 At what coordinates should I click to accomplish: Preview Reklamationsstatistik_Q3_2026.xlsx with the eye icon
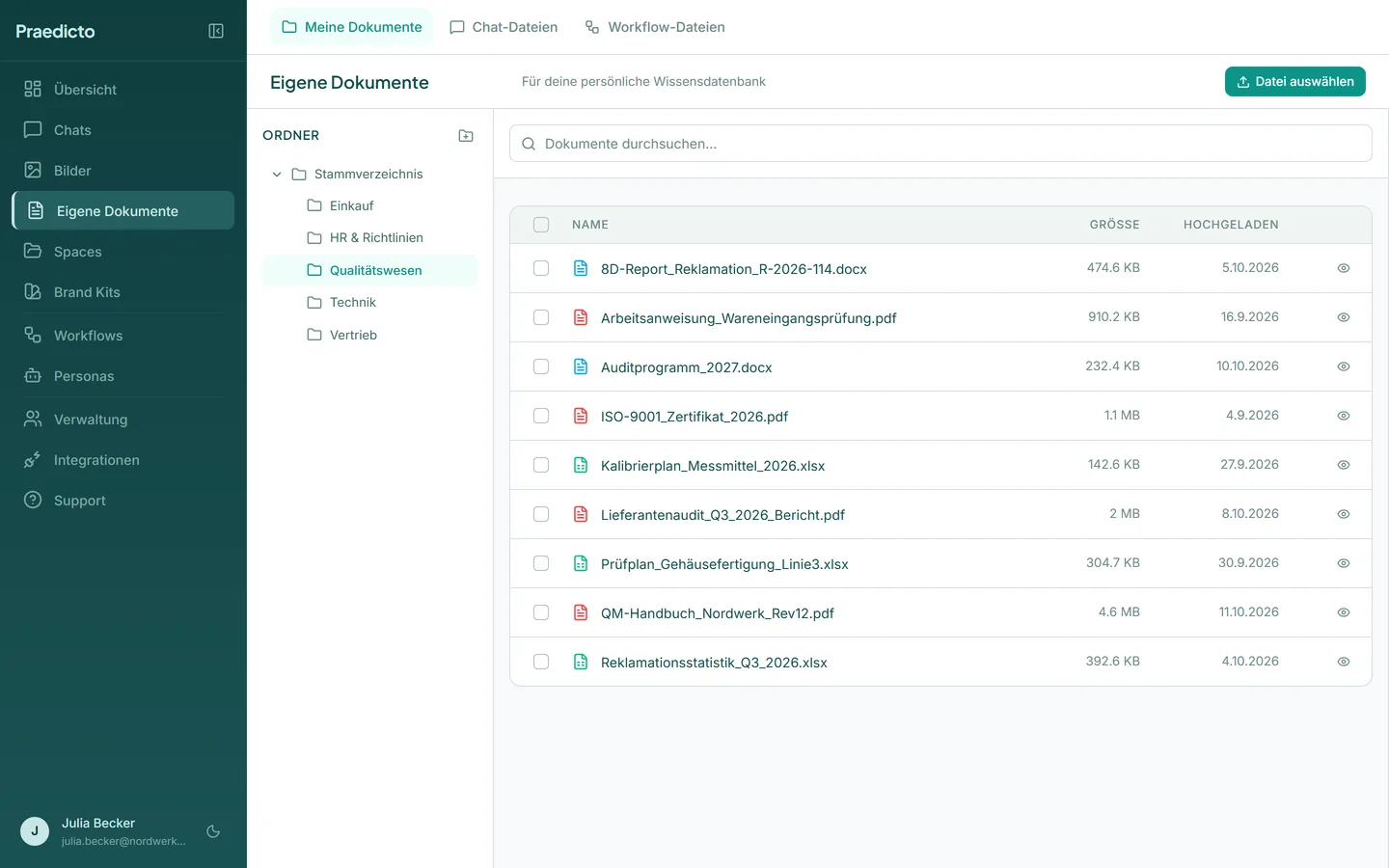1343,662
